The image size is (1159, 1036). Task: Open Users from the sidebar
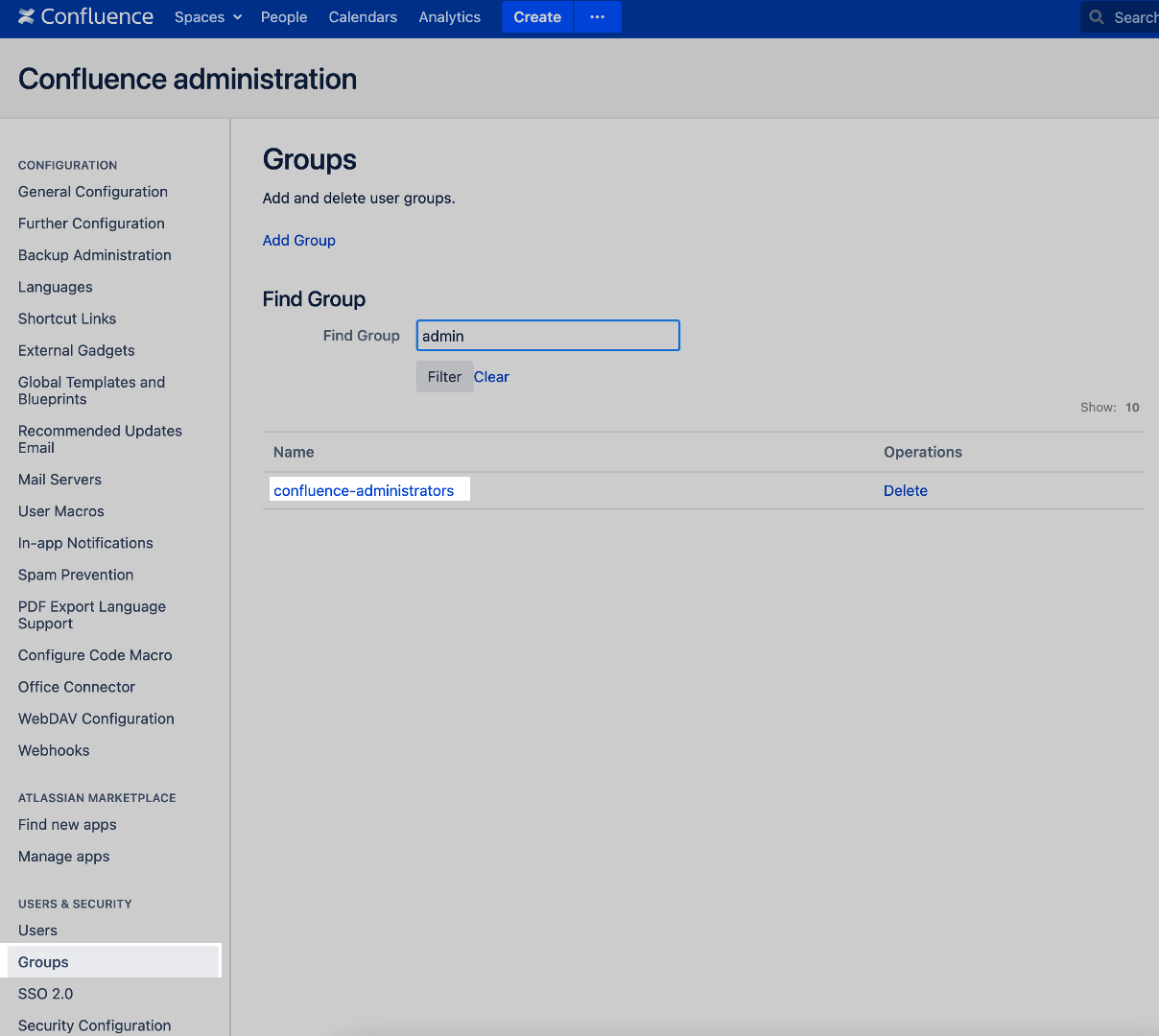37,930
